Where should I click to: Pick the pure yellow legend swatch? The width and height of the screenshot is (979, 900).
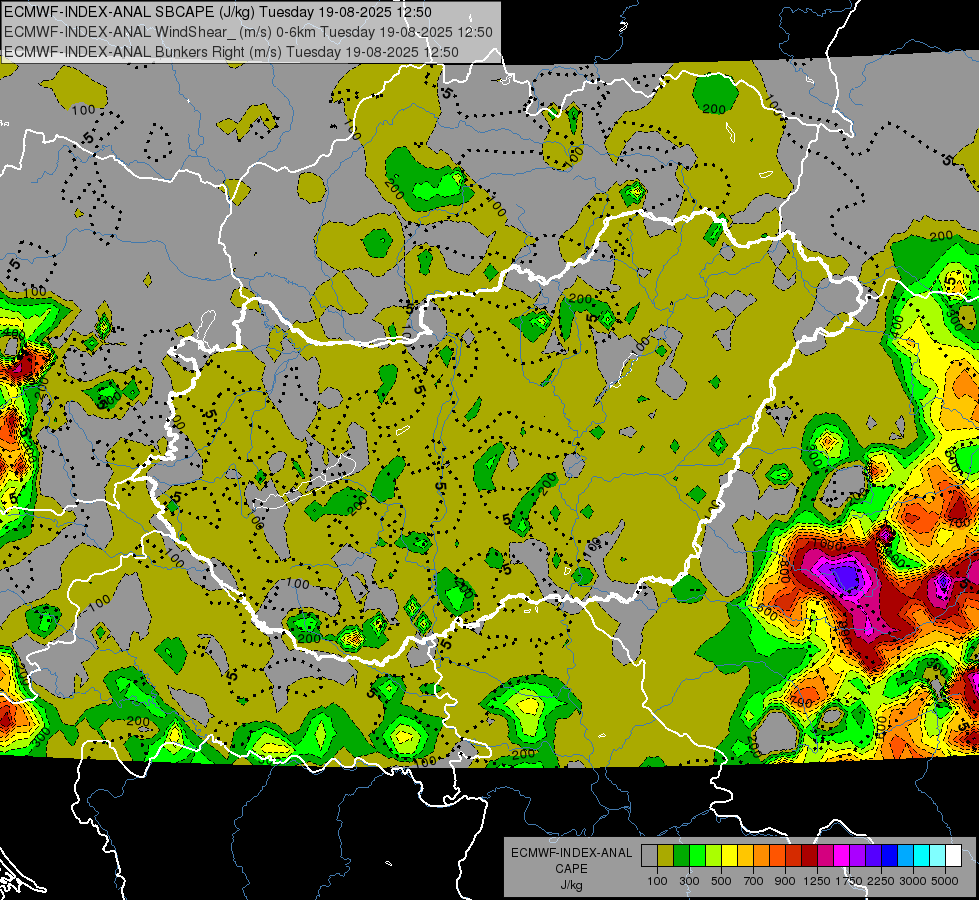click(x=729, y=856)
